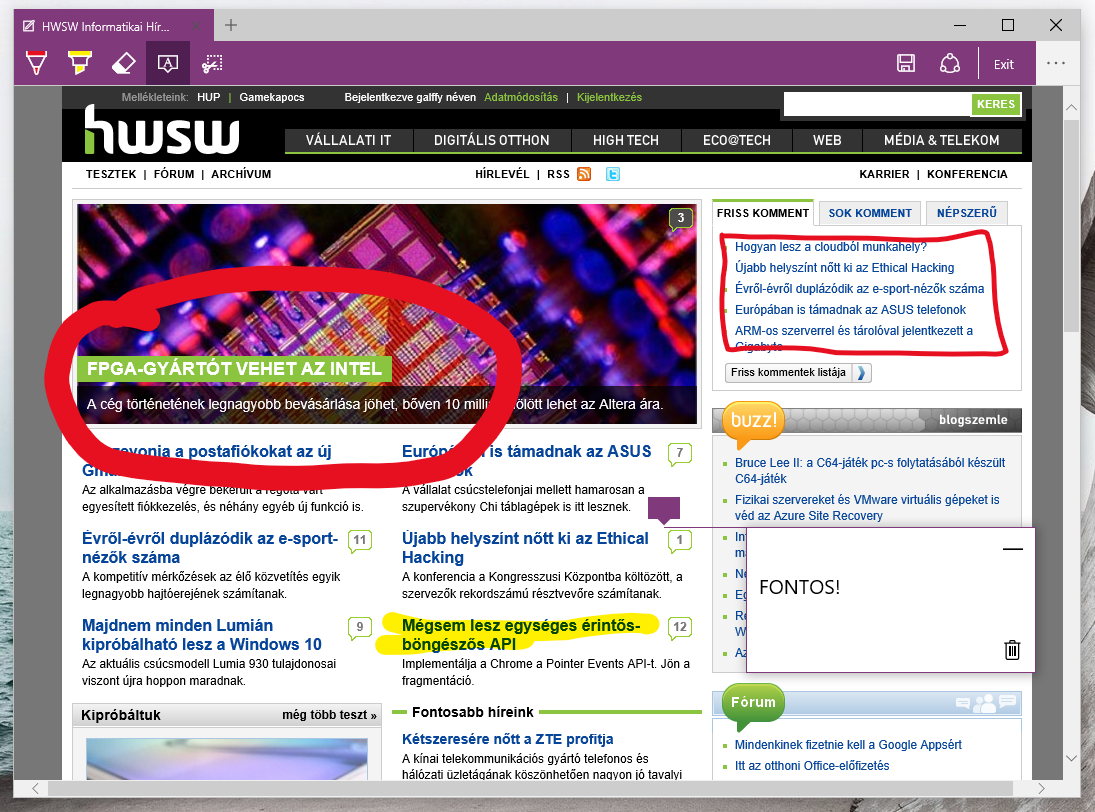Image resolution: width=1095 pixels, height=812 pixels.
Task: Click the horizontal scrollbar right arrow
Action: [1041, 788]
